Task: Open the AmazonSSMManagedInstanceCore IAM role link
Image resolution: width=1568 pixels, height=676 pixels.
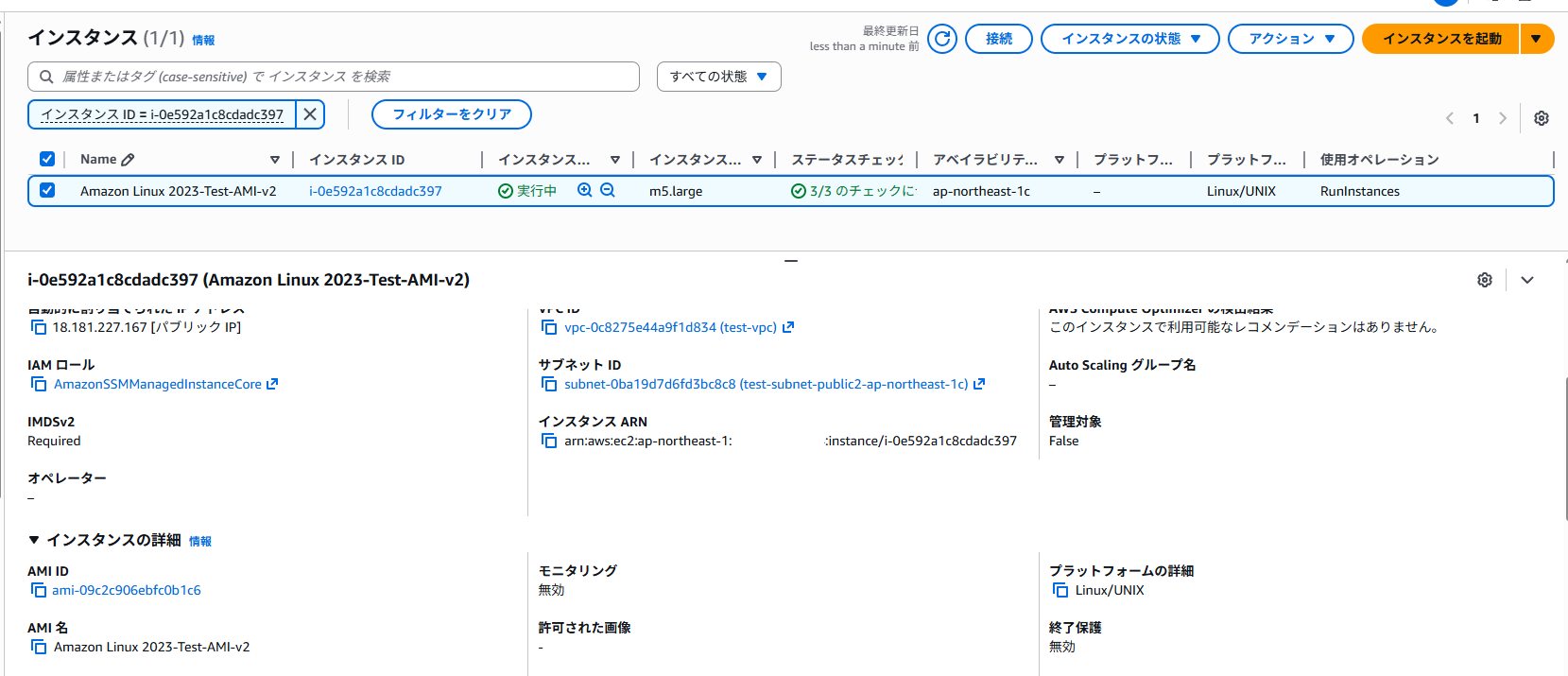Action: [158, 384]
